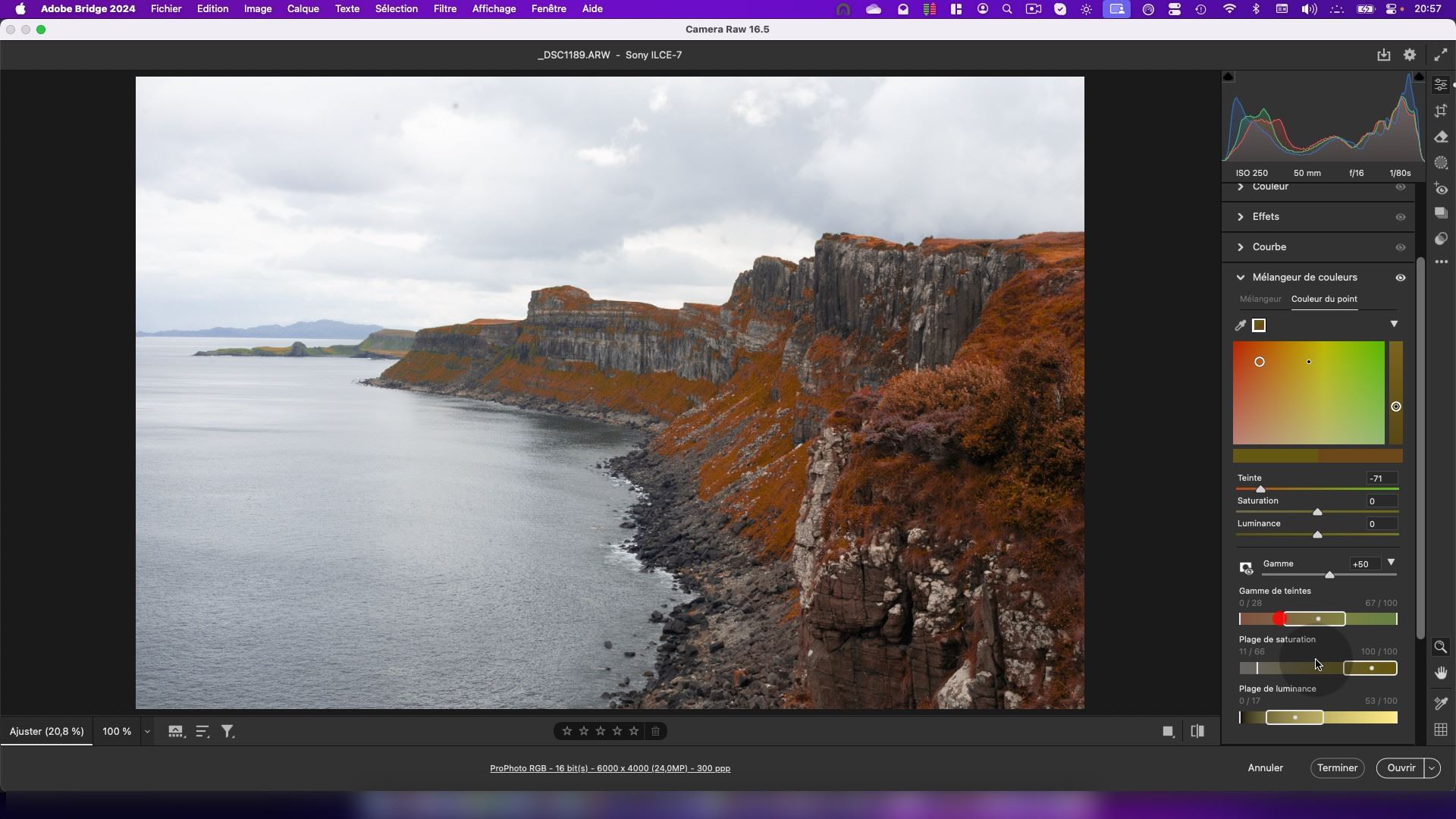The height and width of the screenshot is (819, 1456).
Task: Open the filmstrip sort icon
Action: 202,731
